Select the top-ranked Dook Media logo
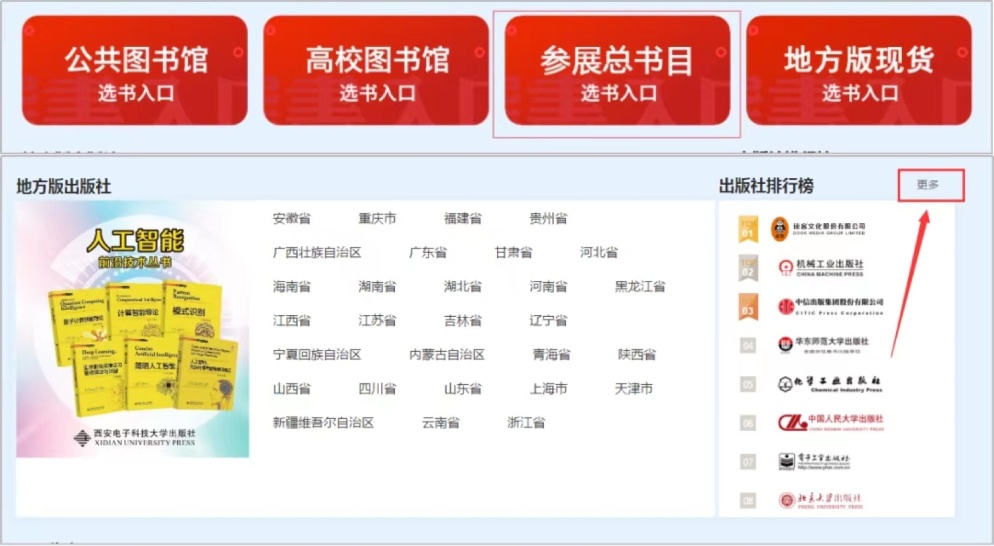Screen dimensions: 994x546 [818, 229]
